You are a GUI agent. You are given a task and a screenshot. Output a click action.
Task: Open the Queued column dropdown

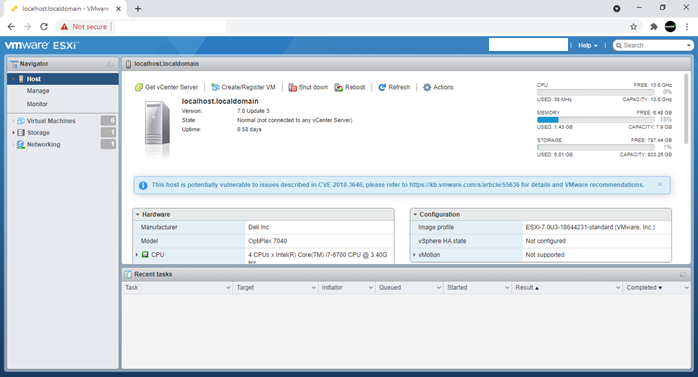point(438,288)
